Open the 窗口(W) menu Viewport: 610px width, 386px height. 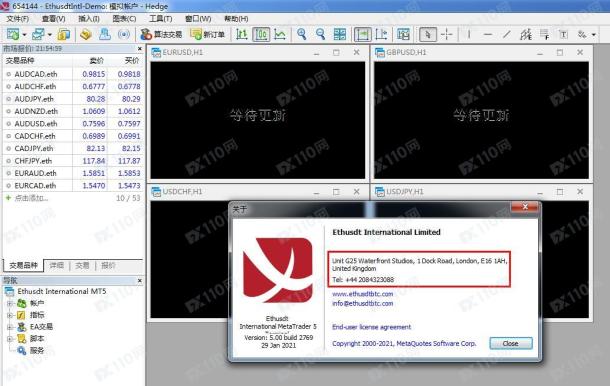(x=198, y=19)
